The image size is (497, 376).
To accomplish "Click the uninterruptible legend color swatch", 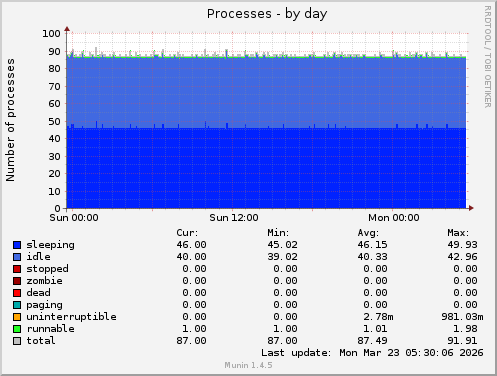I will tap(17, 317).
